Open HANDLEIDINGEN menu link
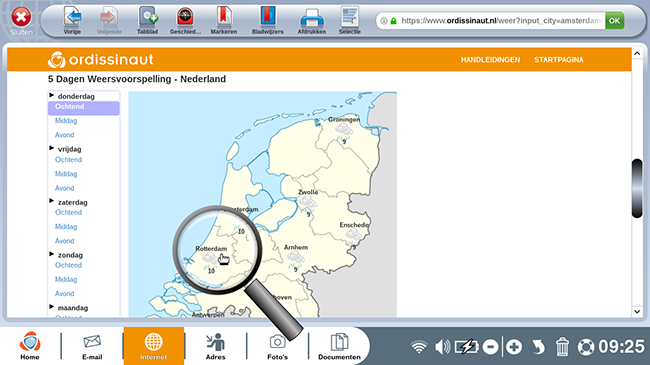This screenshot has height=365, width=650. coord(490,60)
